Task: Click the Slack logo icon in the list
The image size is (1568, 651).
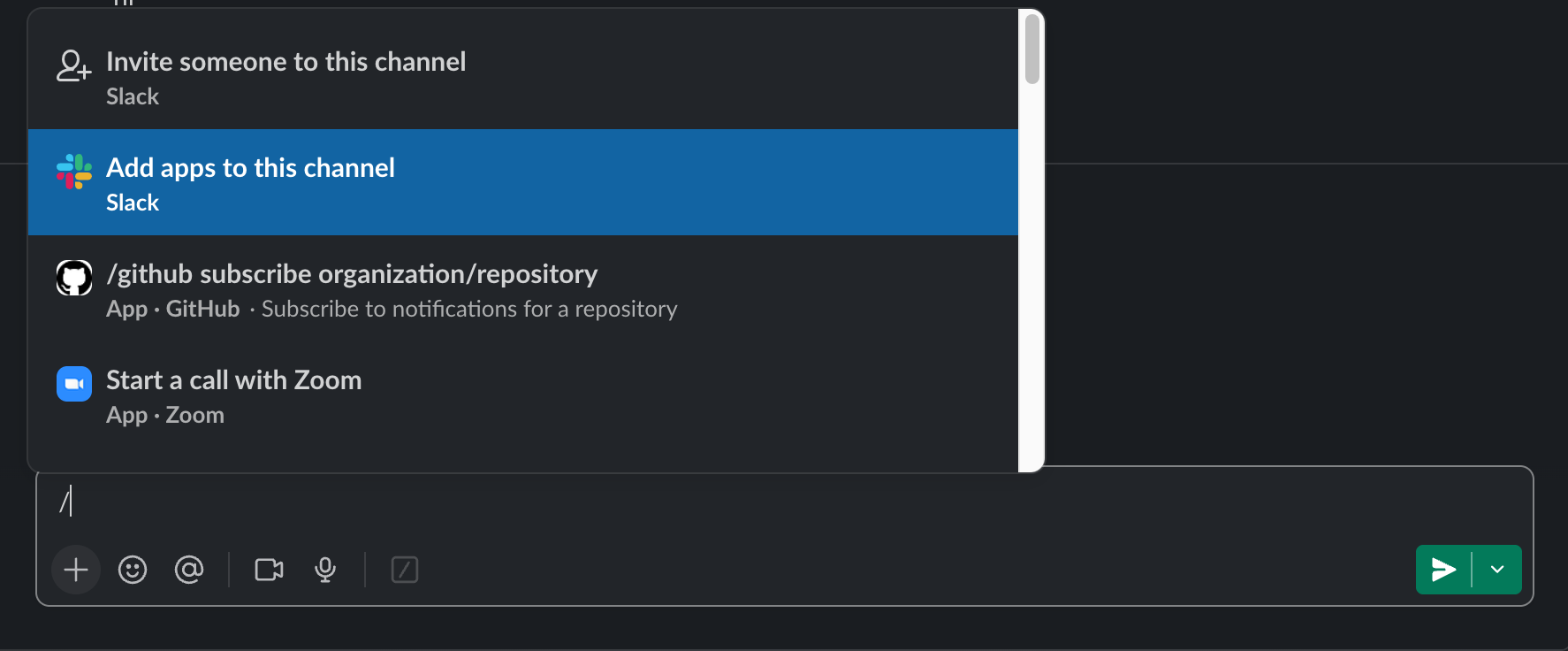Action: (x=74, y=172)
